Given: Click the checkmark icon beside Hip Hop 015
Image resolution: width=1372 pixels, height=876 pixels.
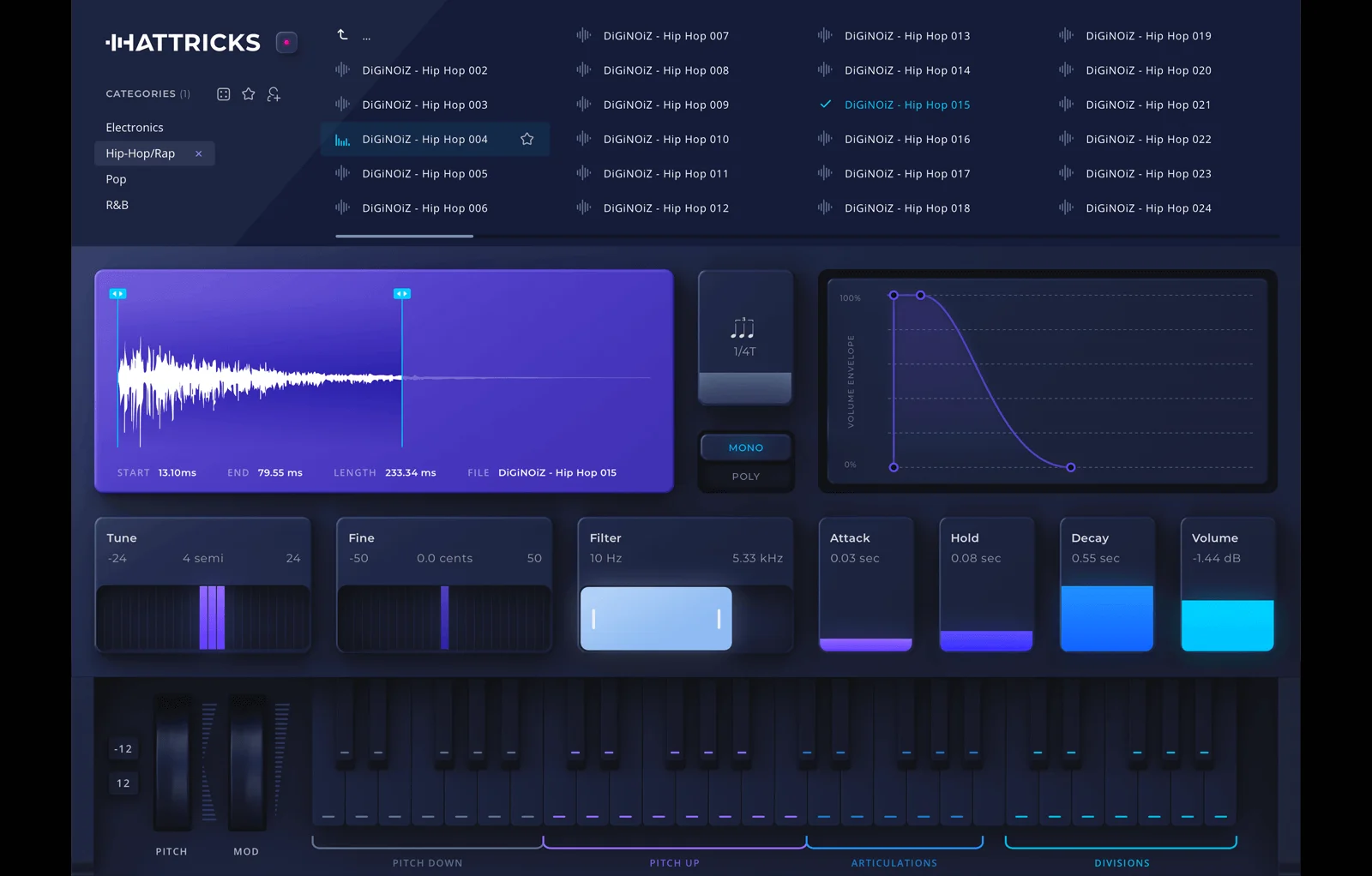Looking at the screenshot, I should click(826, 105).
